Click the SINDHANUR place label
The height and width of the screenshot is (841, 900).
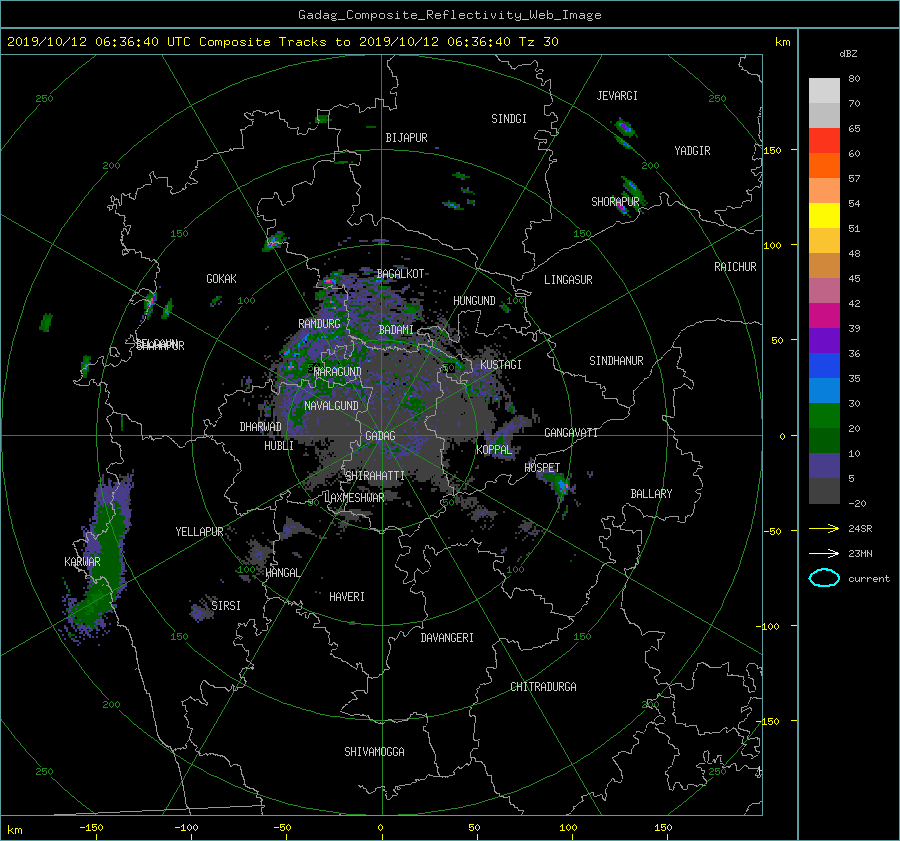click(616, 361)
